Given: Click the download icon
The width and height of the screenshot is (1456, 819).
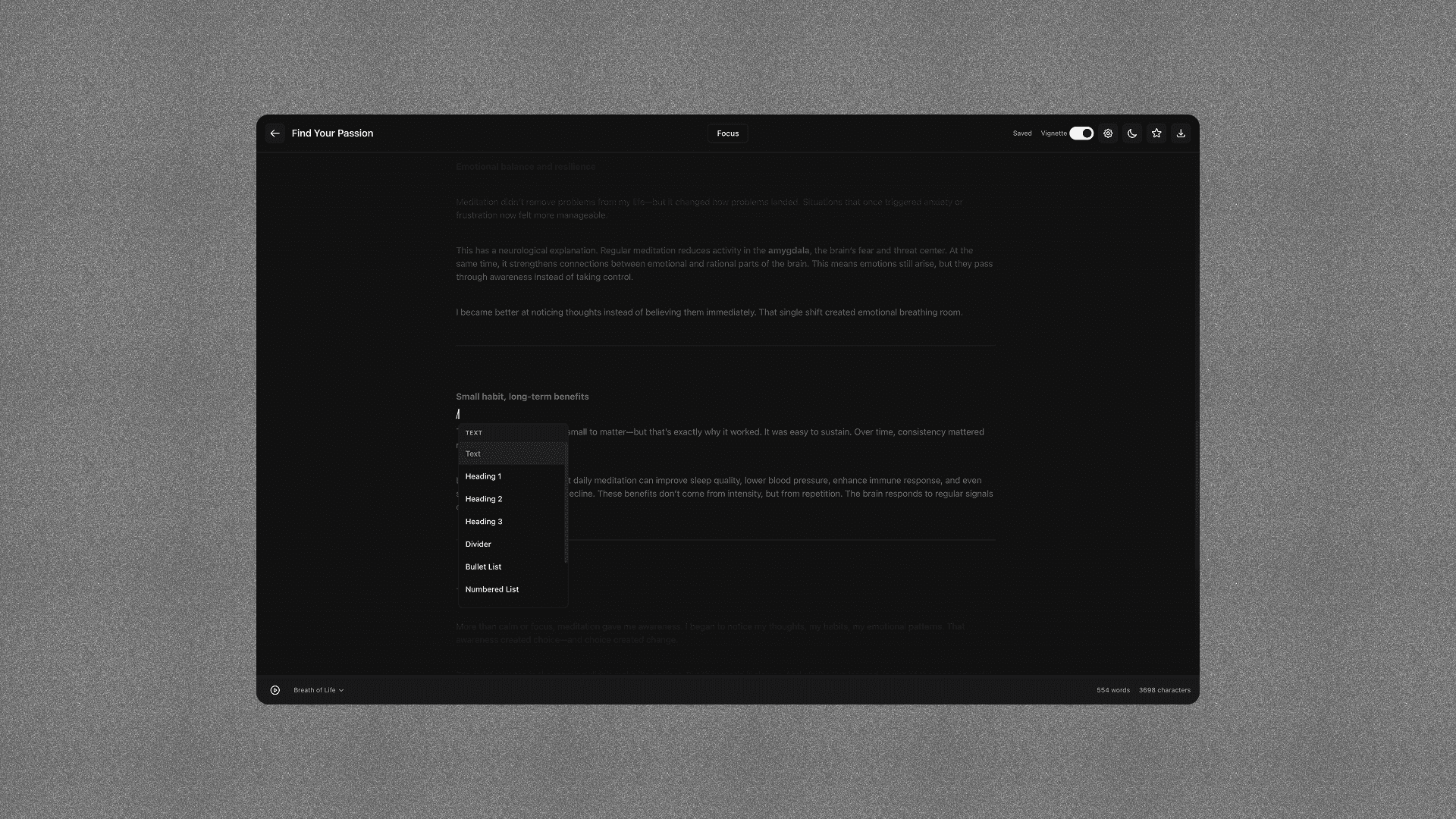Looking at the screenshot, I should [x=1181, y=133].
